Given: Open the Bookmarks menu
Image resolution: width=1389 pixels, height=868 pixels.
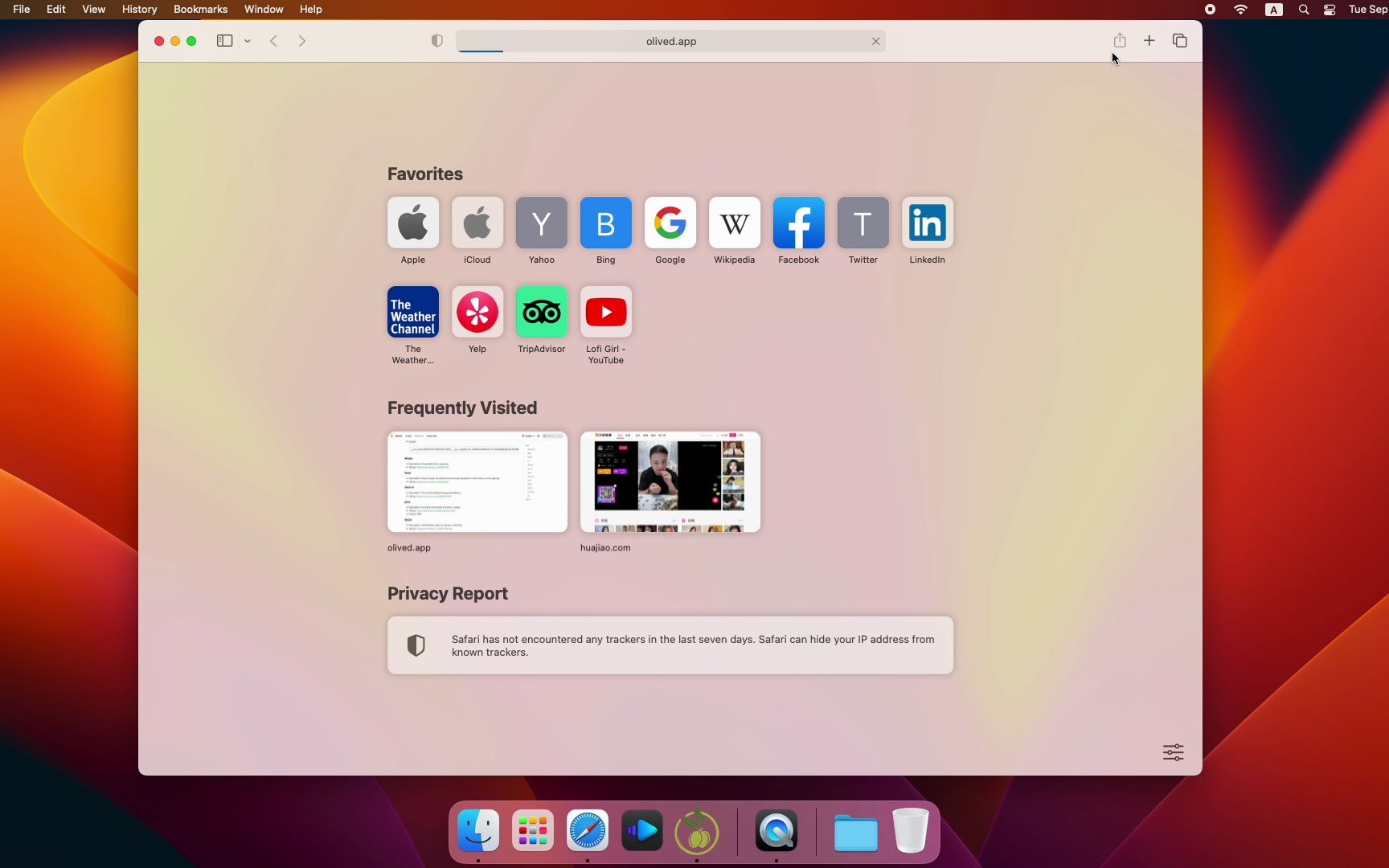Looking at the screenshot, I should click(x=201, y=10).
